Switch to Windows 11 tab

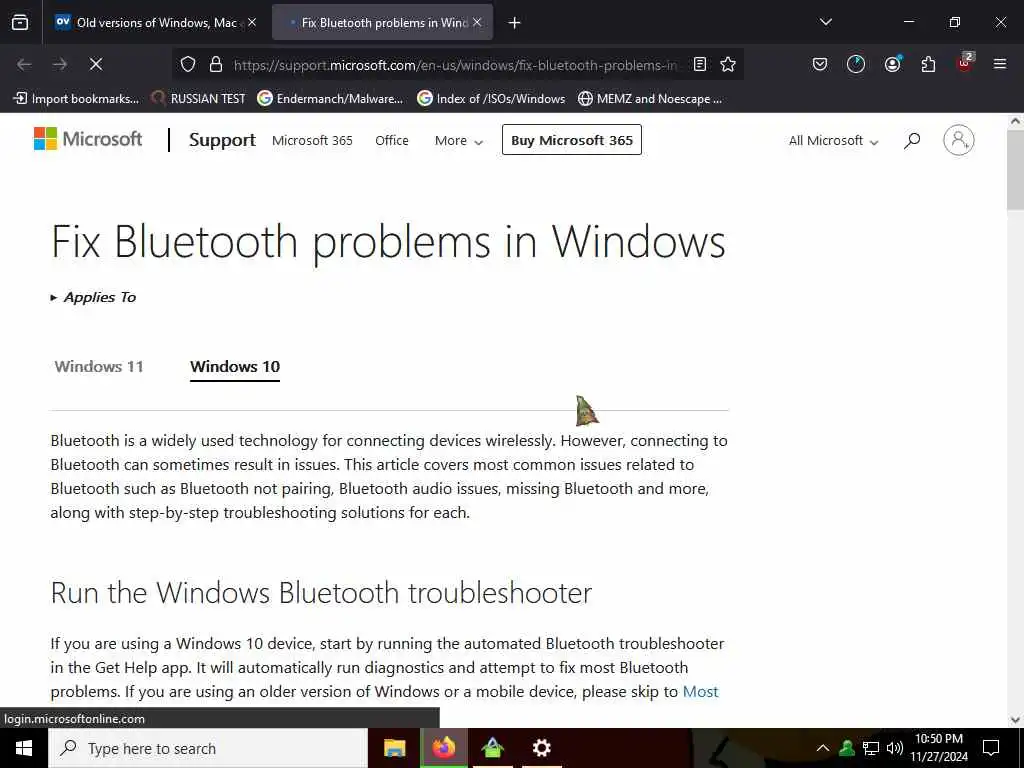pyautogui.click(x=99, y=366)
